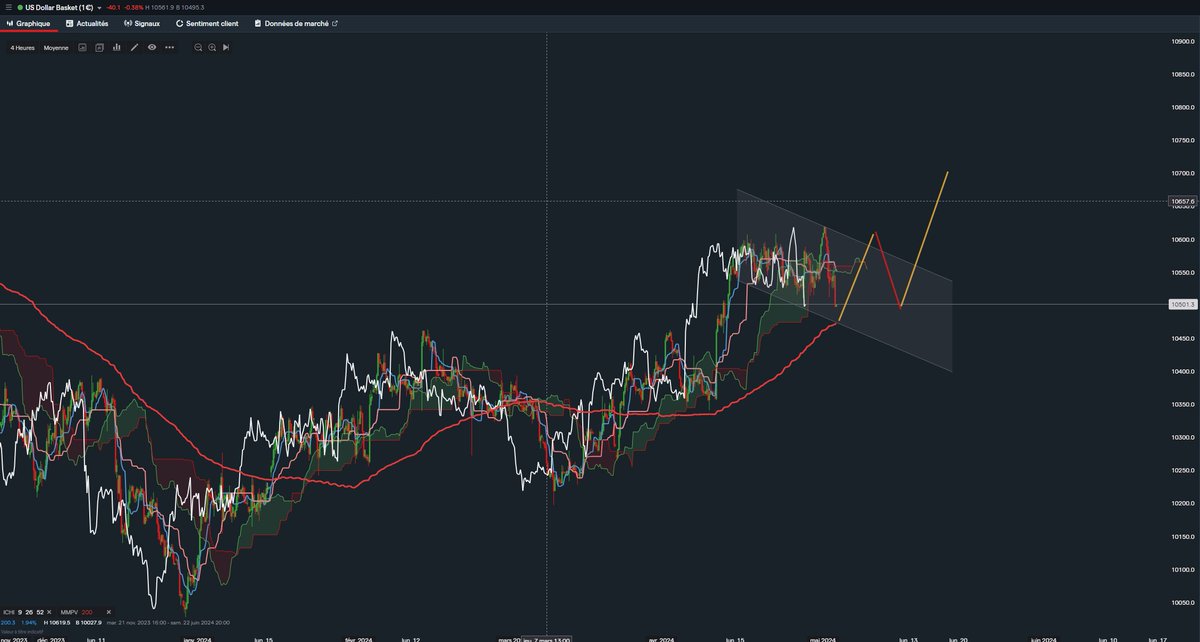Open the three-dots more options menu
This screenshot has height=642, width=1200.
[170, 47]
